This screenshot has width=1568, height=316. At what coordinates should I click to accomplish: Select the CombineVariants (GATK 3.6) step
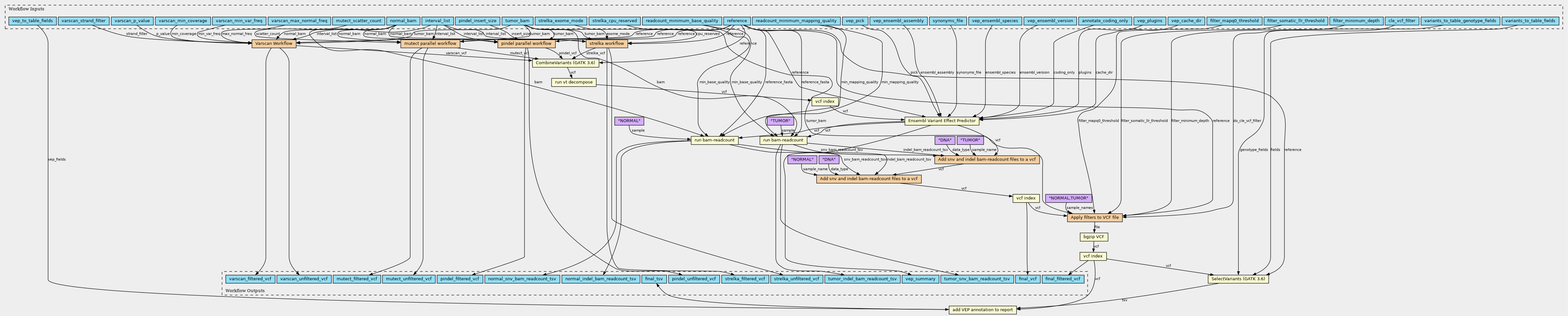(564, 63)
